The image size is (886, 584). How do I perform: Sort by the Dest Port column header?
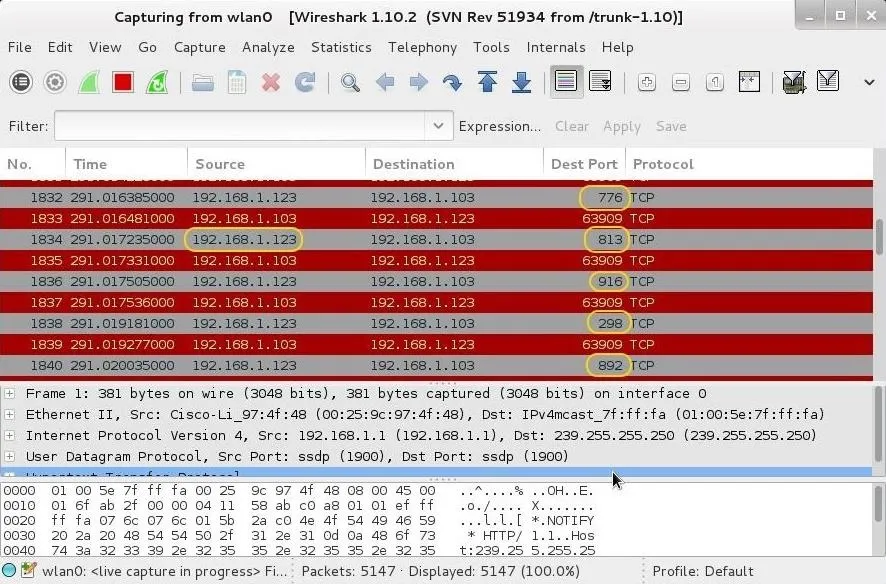tap(584, 164)
